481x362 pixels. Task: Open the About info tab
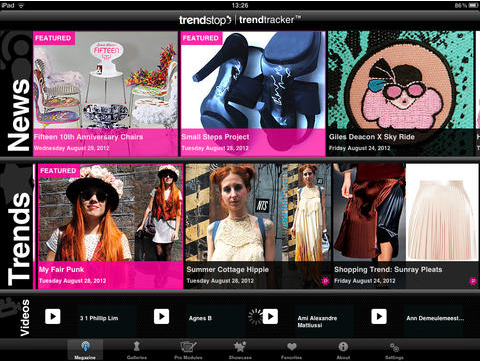tap(343, 350)
